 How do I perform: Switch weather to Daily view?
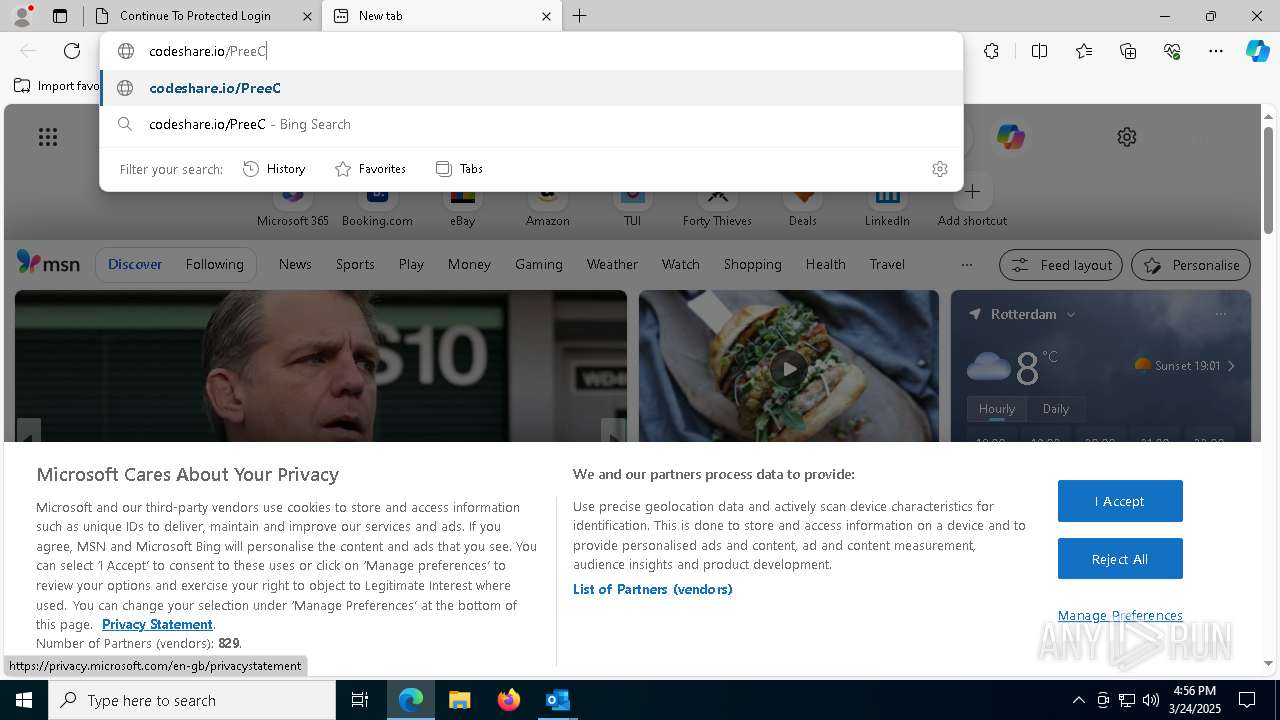click(x=1055, y=409)
